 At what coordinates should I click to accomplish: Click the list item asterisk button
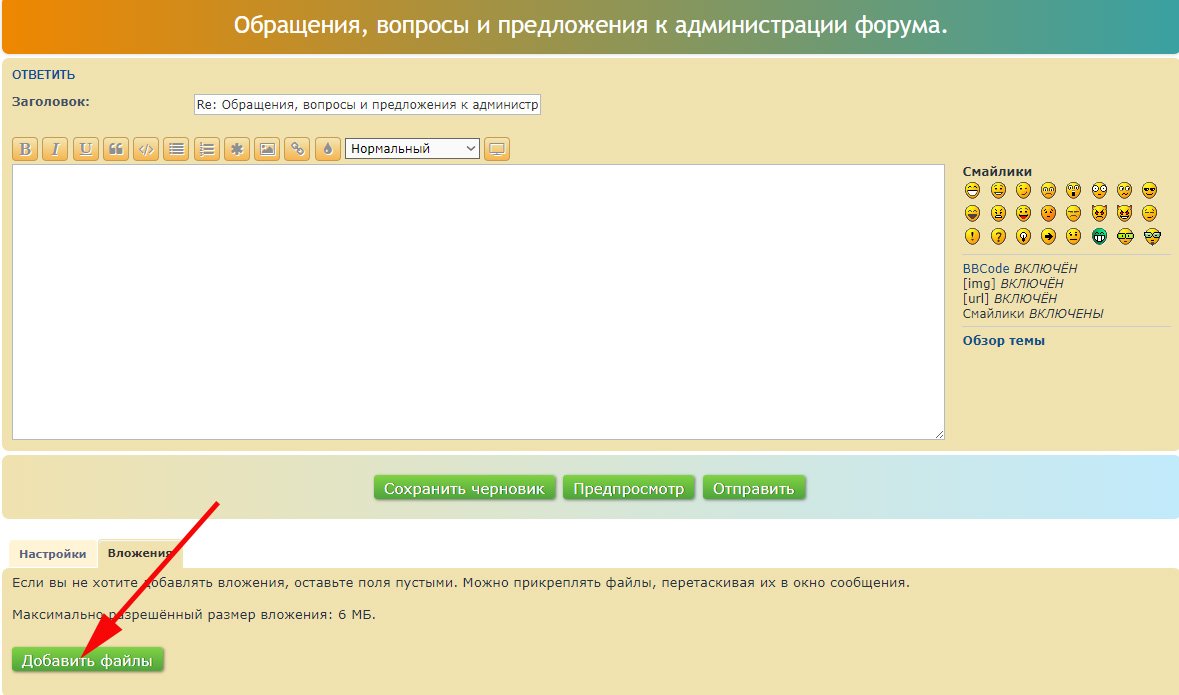(x=237, y=149)
